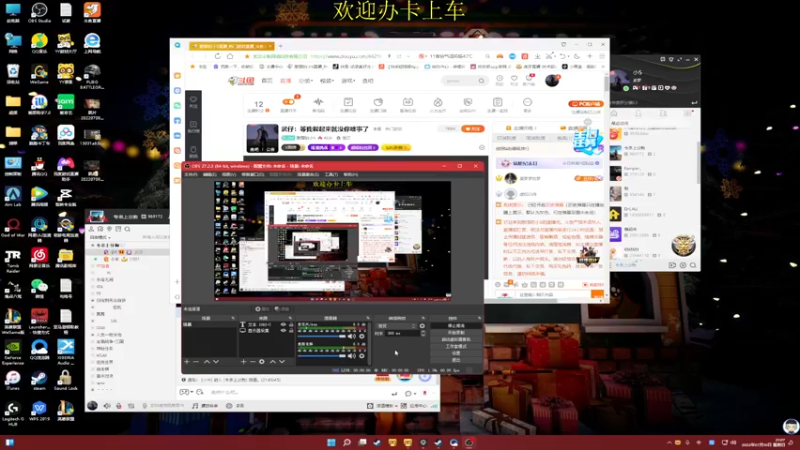Open Aim Lab desktop shortcut
Screen dimensions: 800x450
pyautogui.click(x=13, y=196)
